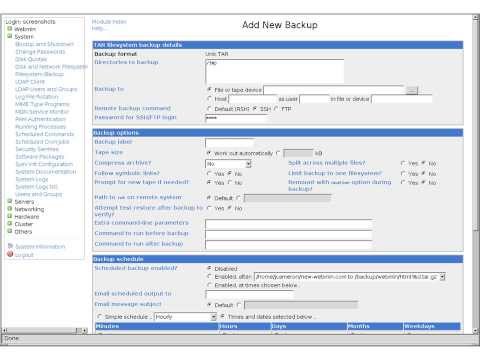Viewport: 480px width, 360px height.
Task: Select the Simple schedule radio button
Action: coord(99,316)
